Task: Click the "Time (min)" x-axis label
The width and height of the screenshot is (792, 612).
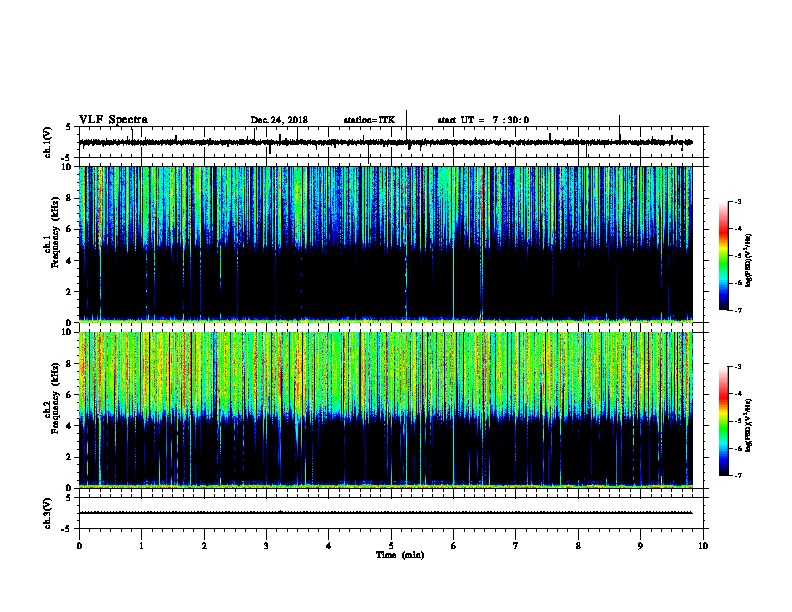Action: 400,555
